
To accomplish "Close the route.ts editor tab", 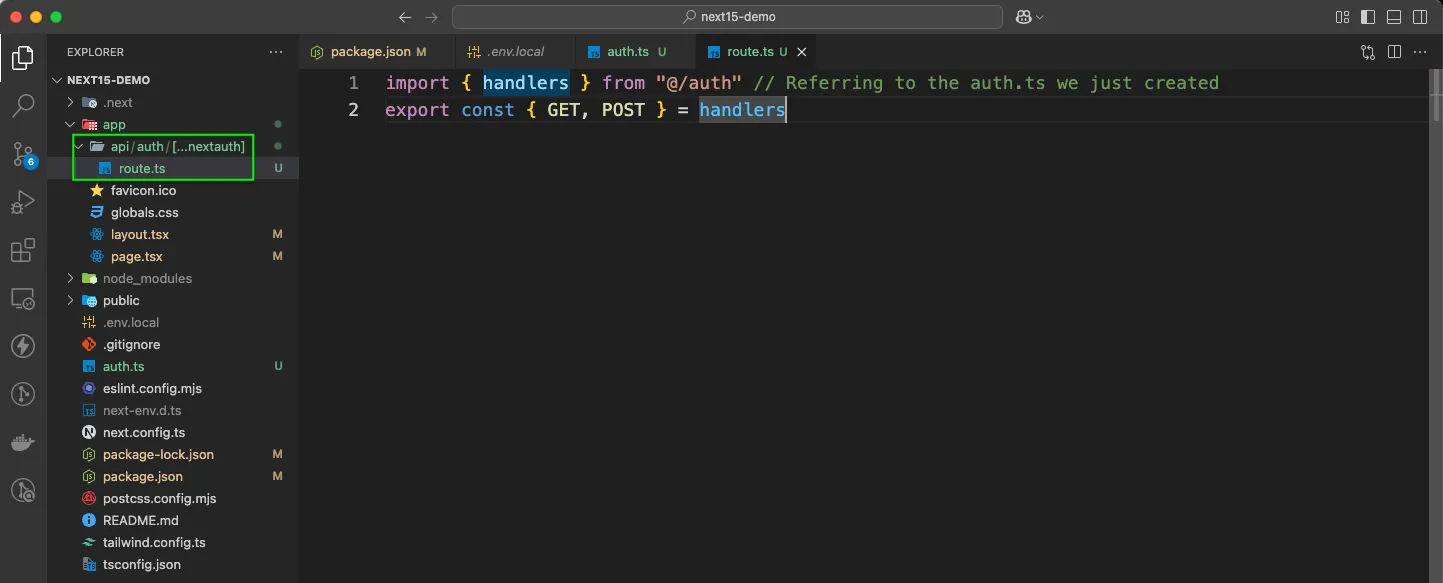I will pos(801,52).
